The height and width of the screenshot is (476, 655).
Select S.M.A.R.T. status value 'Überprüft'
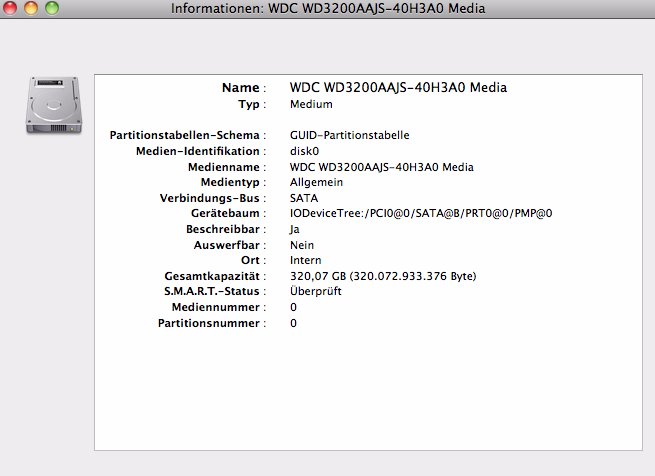point(316,291)
